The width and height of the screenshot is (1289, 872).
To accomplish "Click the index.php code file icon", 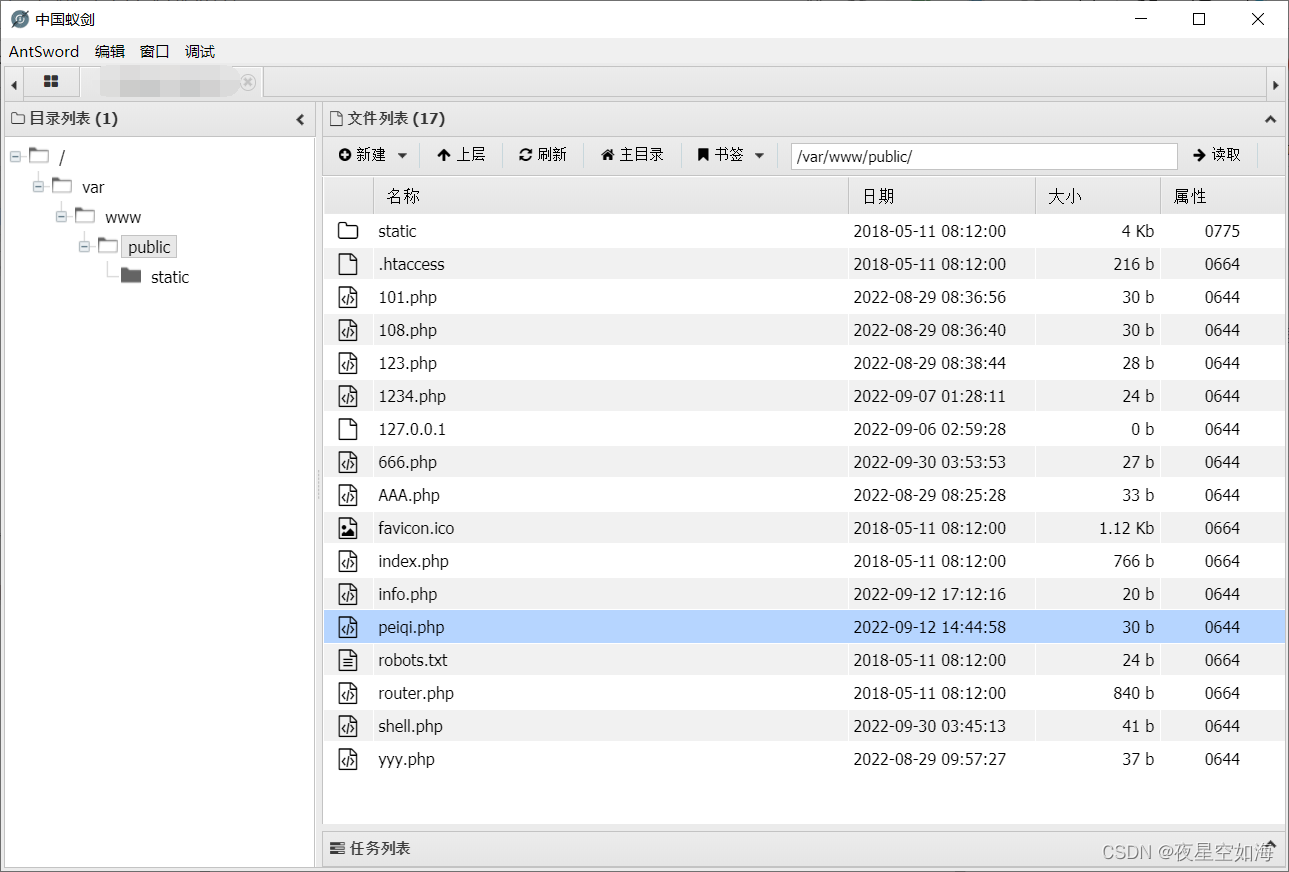I will tap(348, 561).
